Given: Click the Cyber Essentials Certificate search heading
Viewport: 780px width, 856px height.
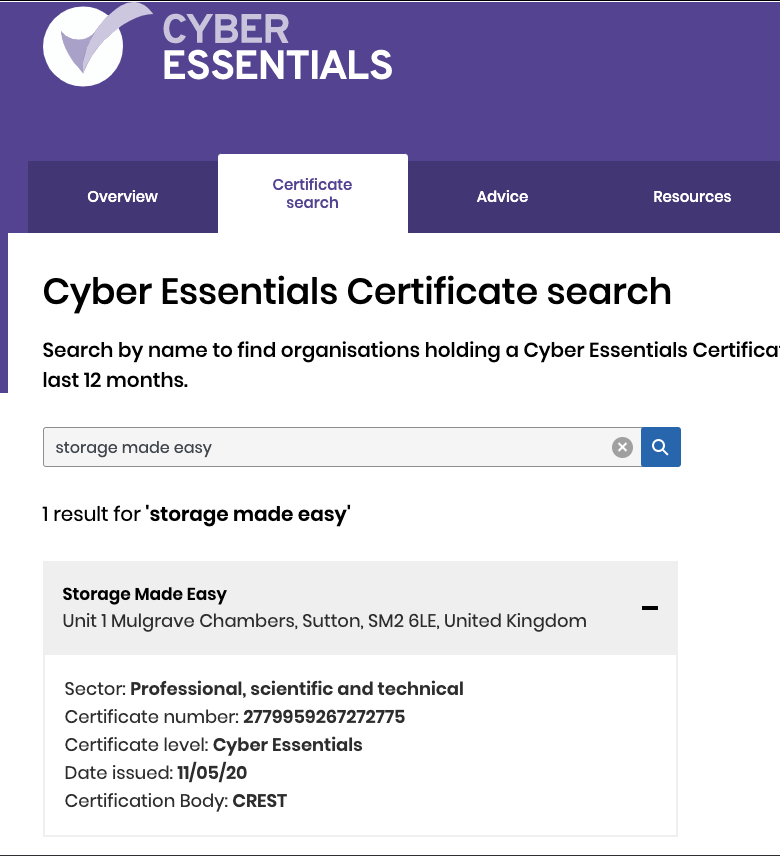Looking at the screenshot, I should click(357, 292).
